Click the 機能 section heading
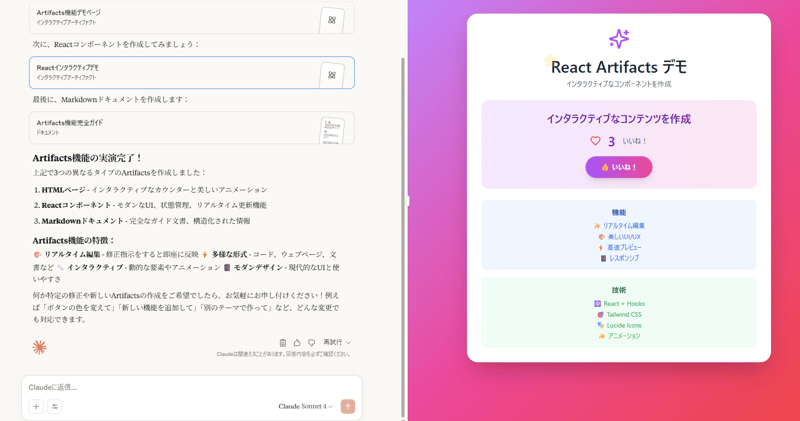Screen dimensions: 800x421 619,212
